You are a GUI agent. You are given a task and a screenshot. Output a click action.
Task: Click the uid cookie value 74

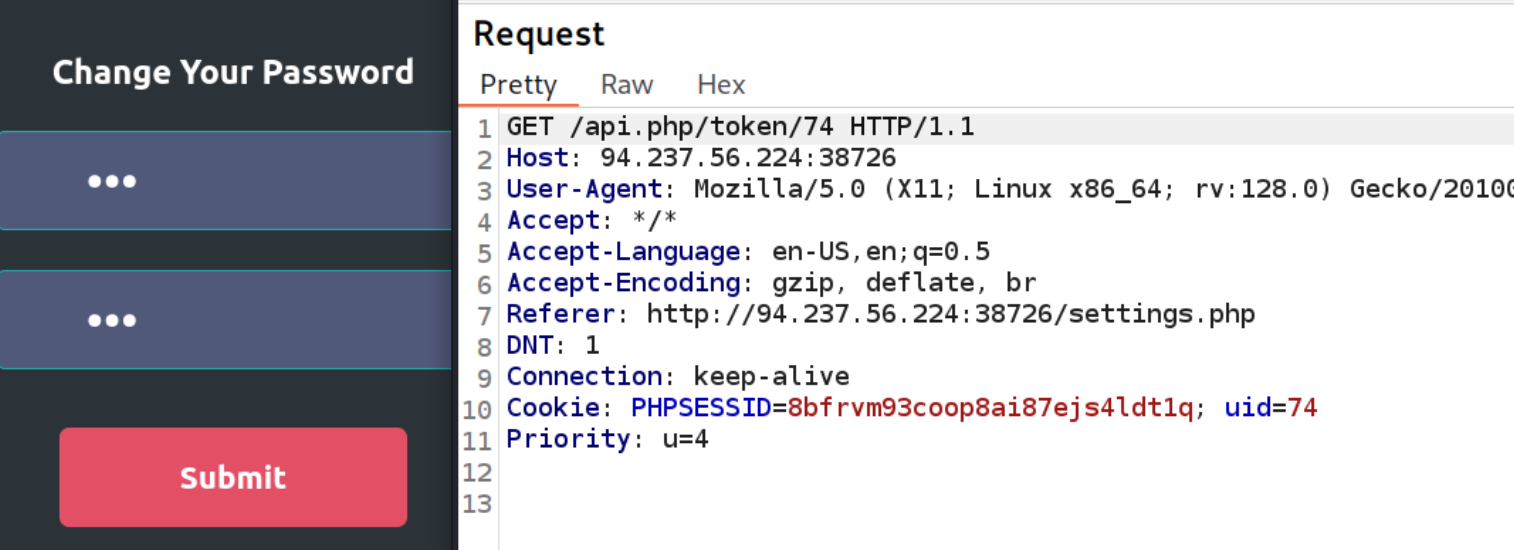tap(1302, 408)
